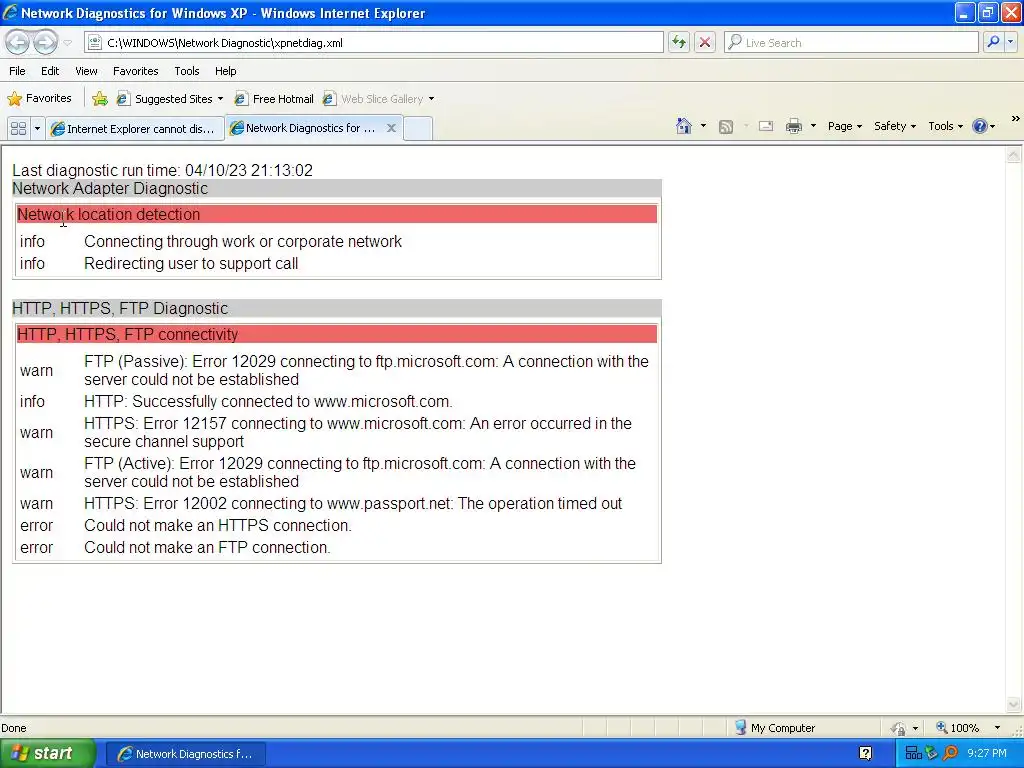Screen dimensions: 1024x768
Task: Click the My Computer zone in status bar
Action: [x=775, y=728]
